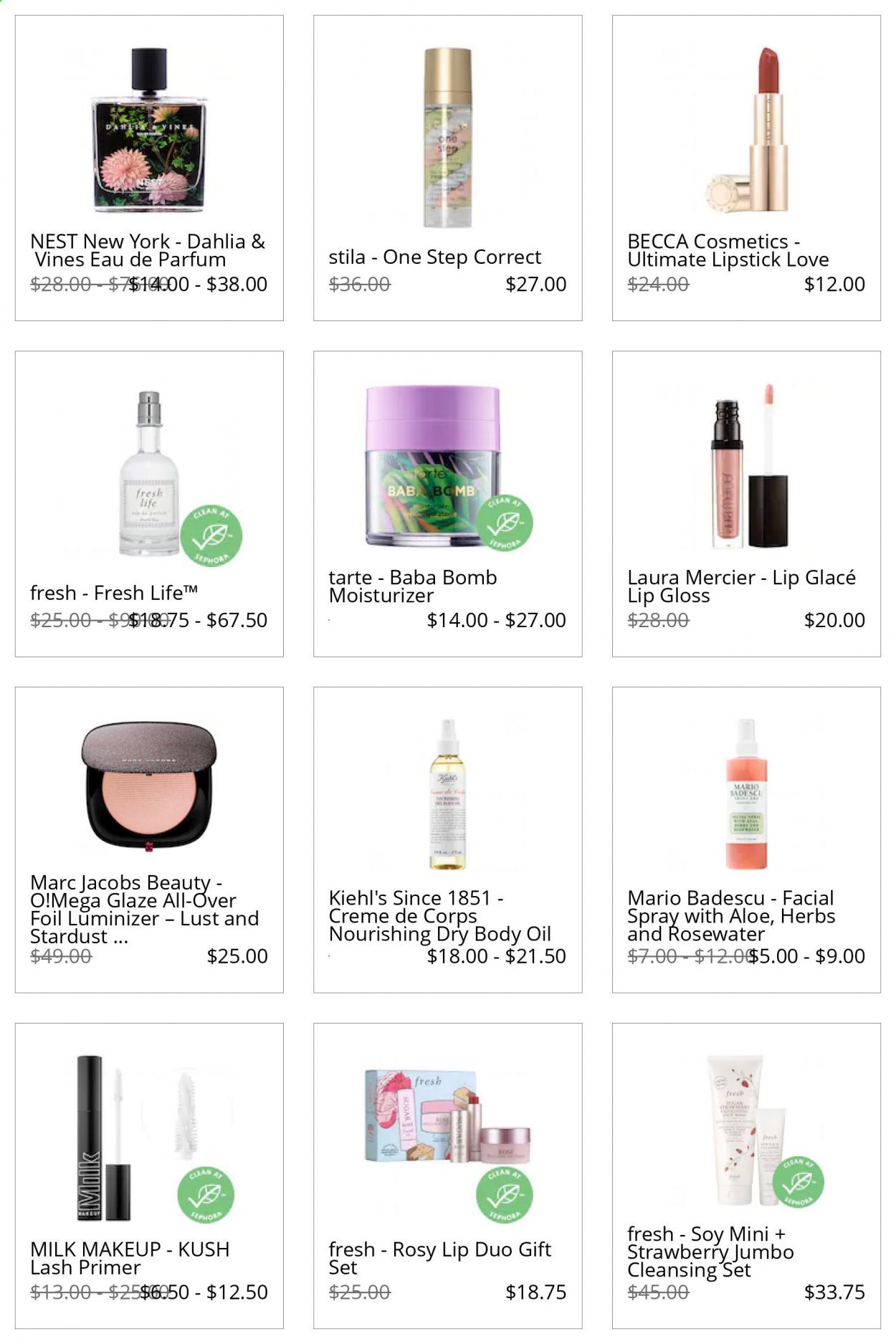This screenshot has width=896, height=1344.
Task: Click $27.00 sale price of stila Correct
Action: point(536,284)
